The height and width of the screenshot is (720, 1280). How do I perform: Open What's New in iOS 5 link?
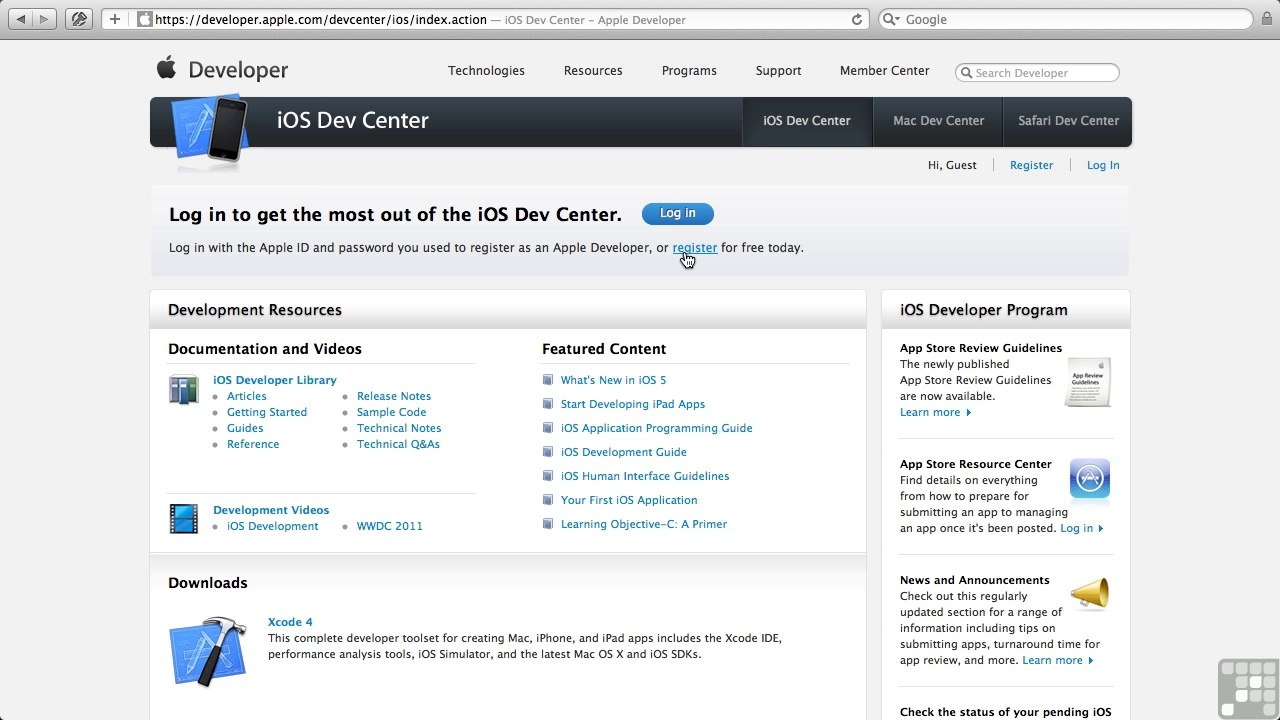click(x=613, y=380)
